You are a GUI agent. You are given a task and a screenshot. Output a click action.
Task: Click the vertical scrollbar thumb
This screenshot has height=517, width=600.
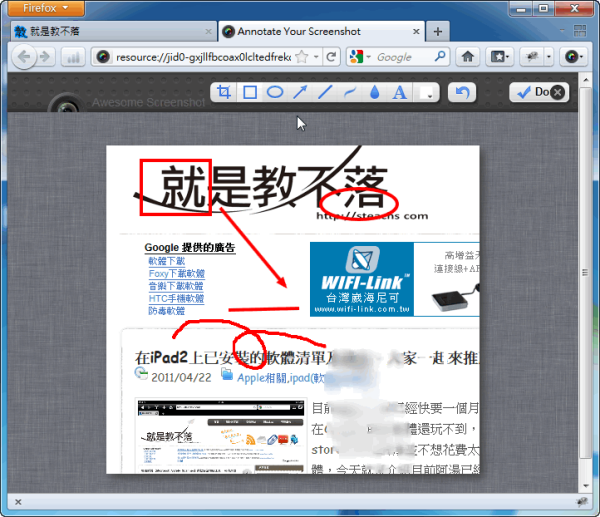[585, 272]
